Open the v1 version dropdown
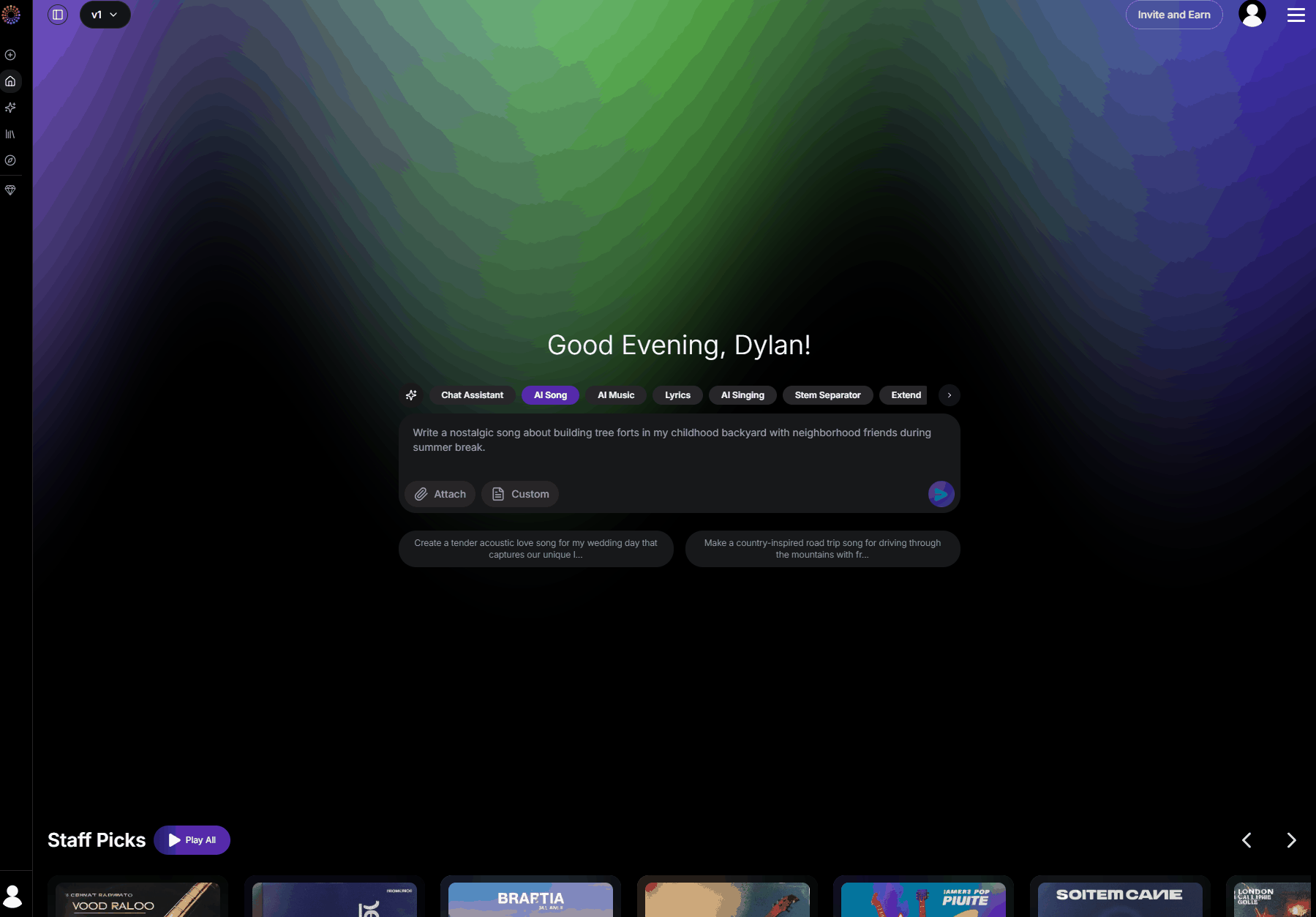The width and height of the screenshot is (1316, 917). pyautogui.click(x=105, y=14)
